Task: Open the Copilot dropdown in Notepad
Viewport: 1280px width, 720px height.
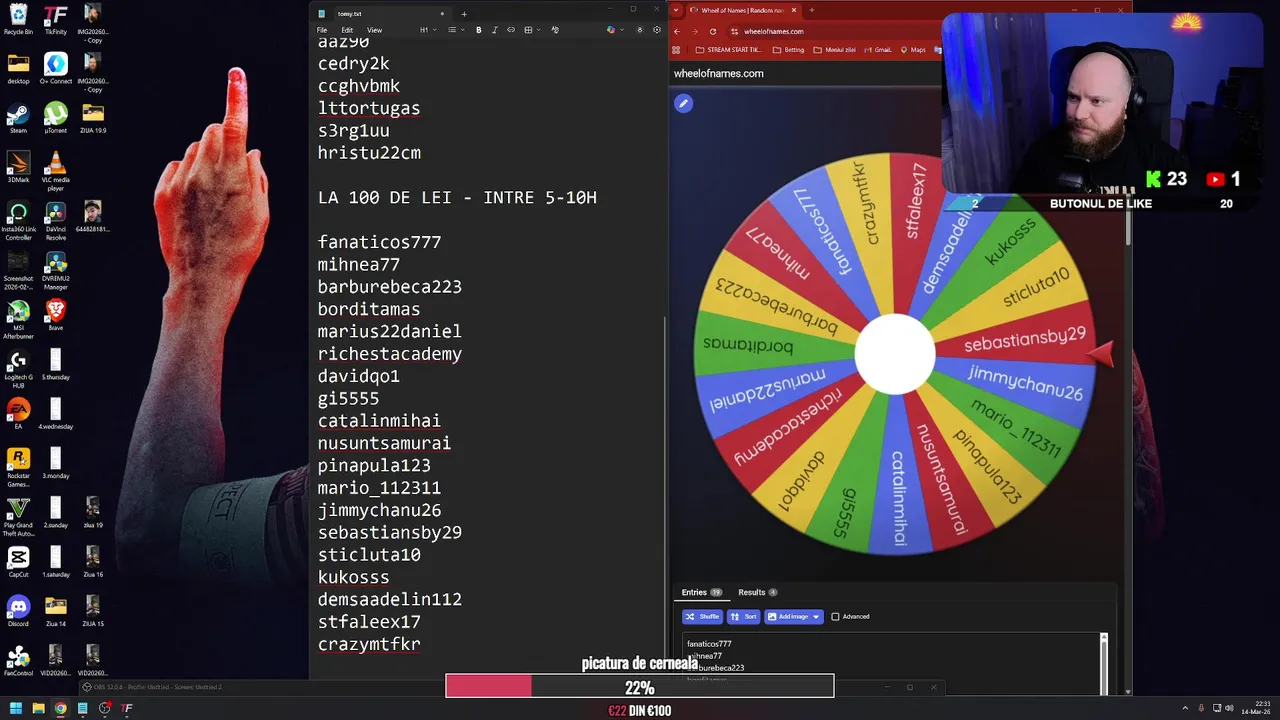Action: click(614, 30)
